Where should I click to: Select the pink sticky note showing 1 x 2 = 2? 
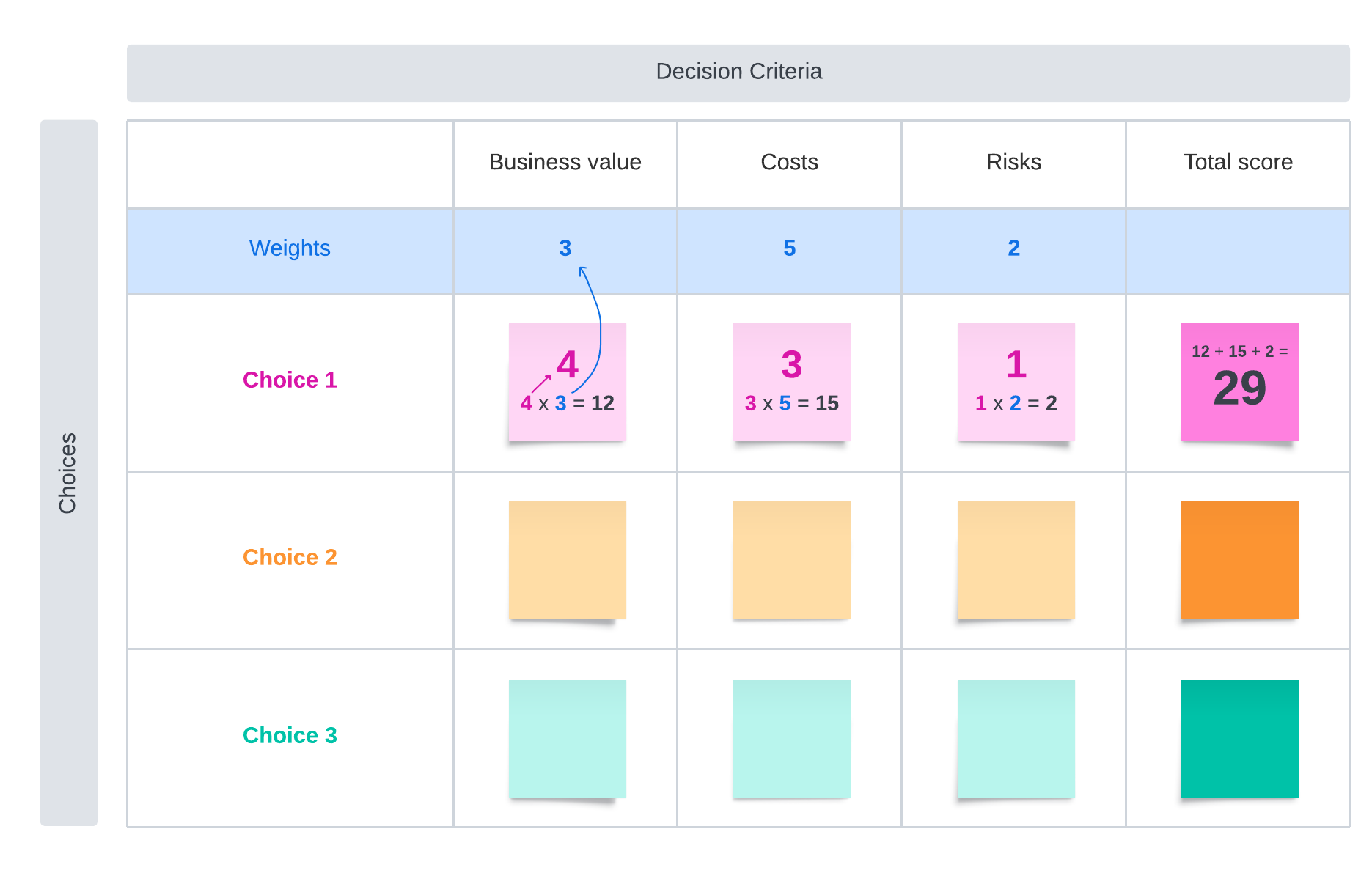tap(1016, 382)
